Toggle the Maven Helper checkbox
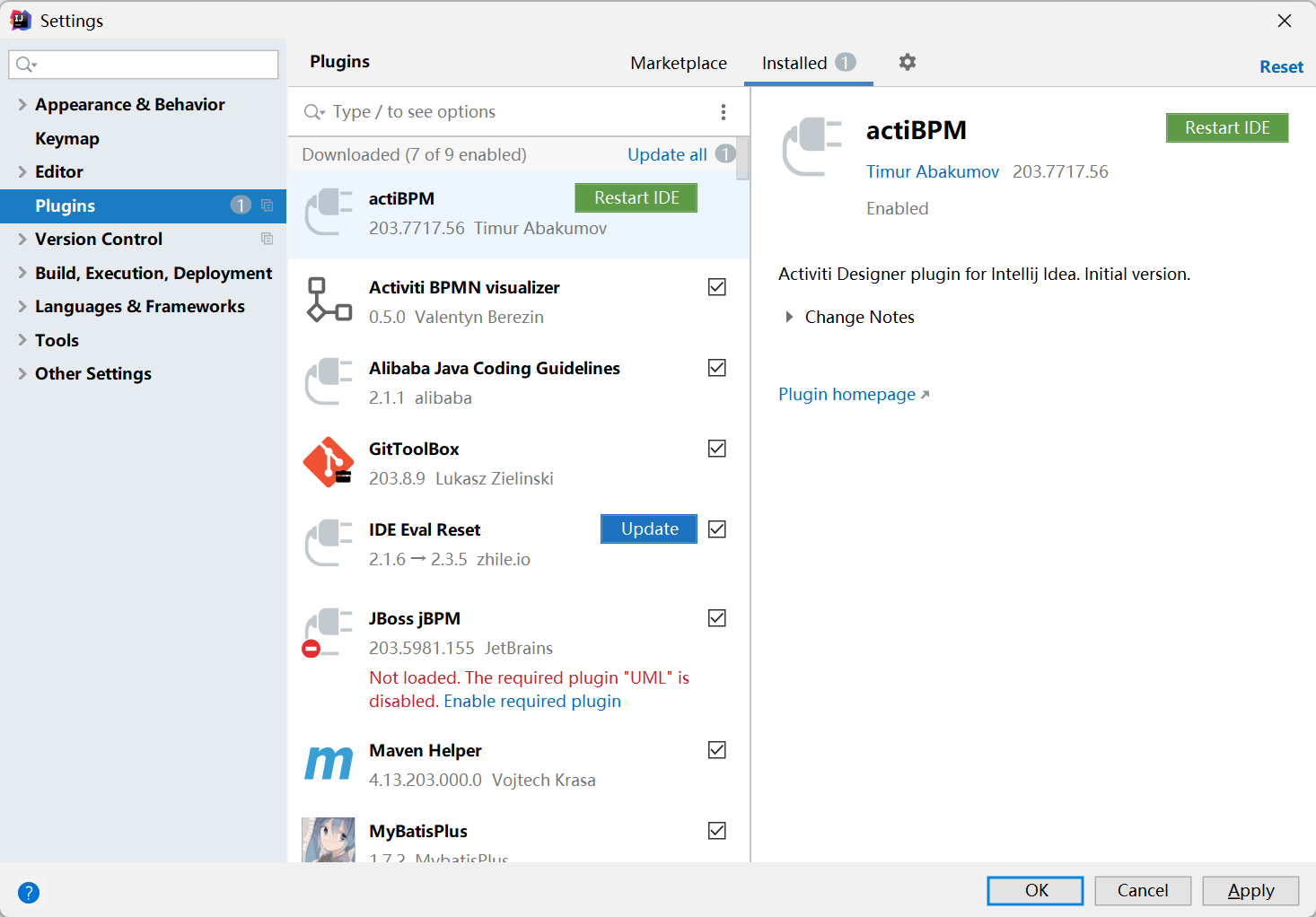The height and width of the screenshot is (917, 1316). (717, 750)
